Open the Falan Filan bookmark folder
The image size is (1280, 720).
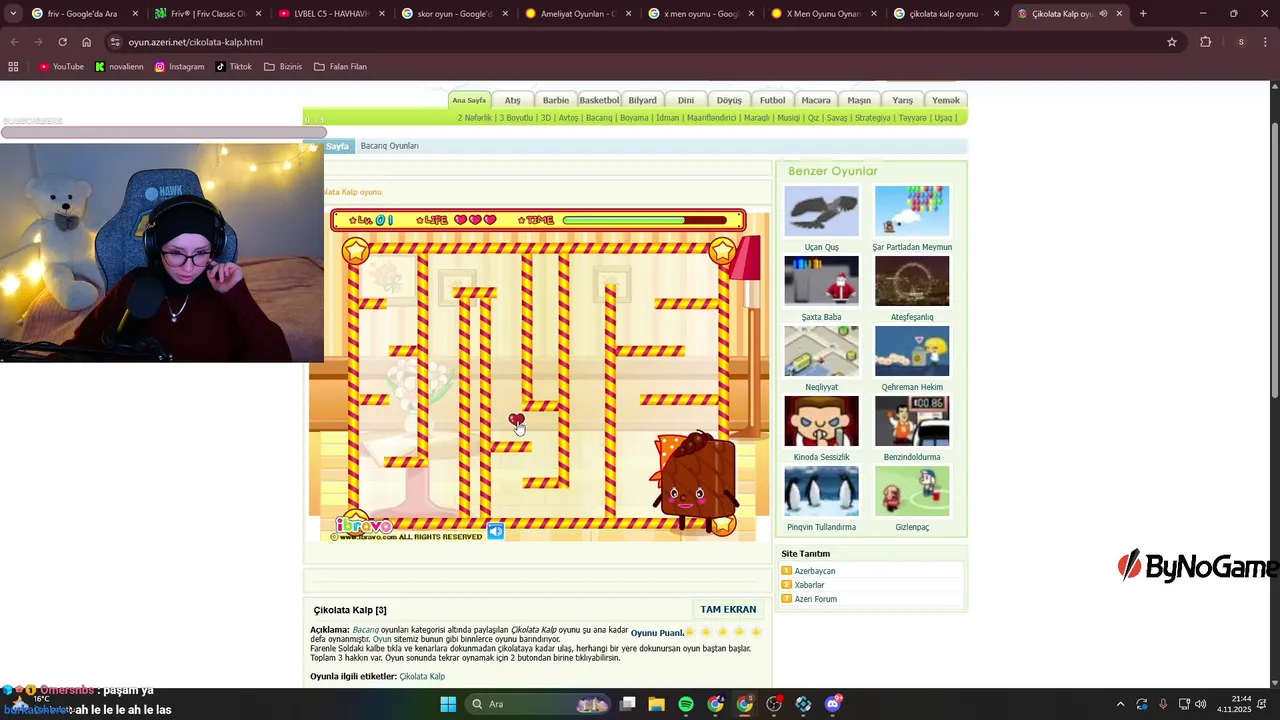(340, 67)
